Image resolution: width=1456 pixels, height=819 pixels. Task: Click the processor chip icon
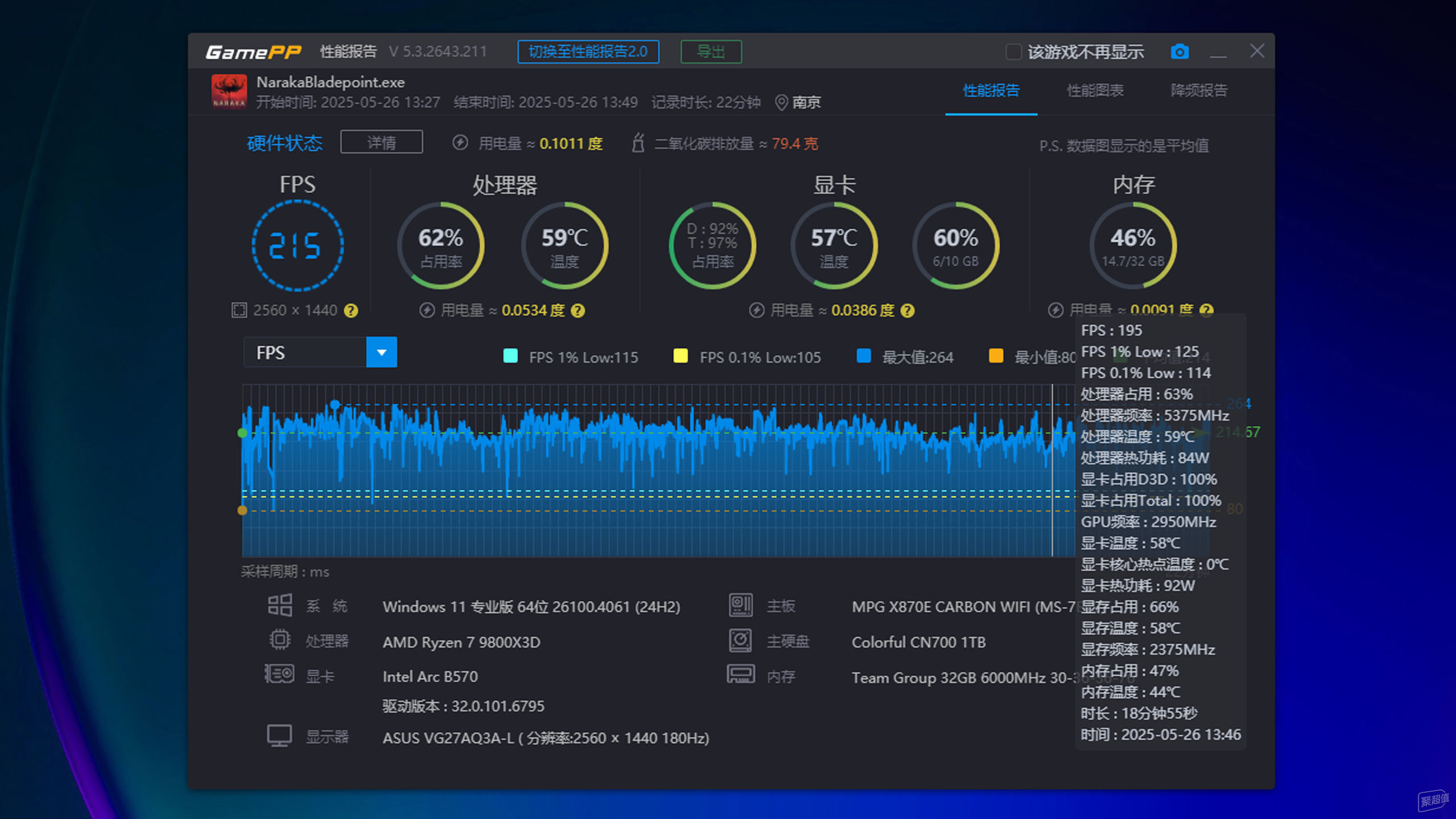[279, 640]
